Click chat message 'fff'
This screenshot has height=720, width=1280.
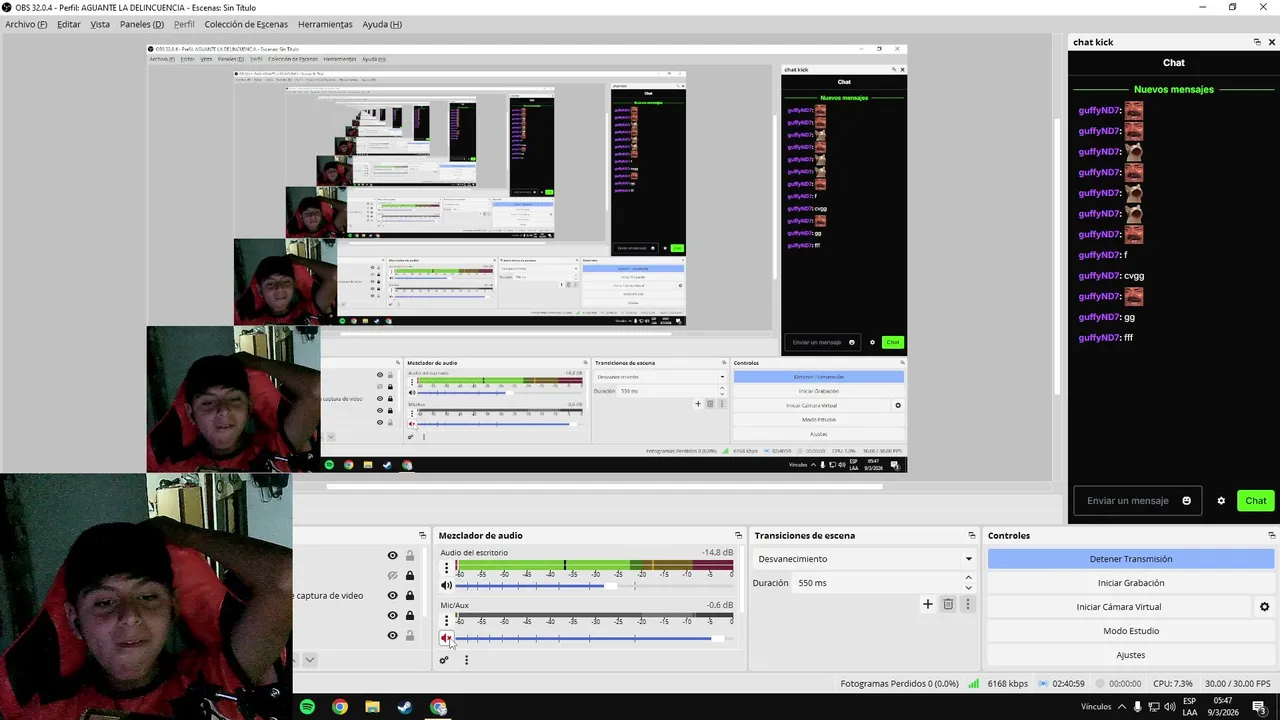coord(1128,338)
